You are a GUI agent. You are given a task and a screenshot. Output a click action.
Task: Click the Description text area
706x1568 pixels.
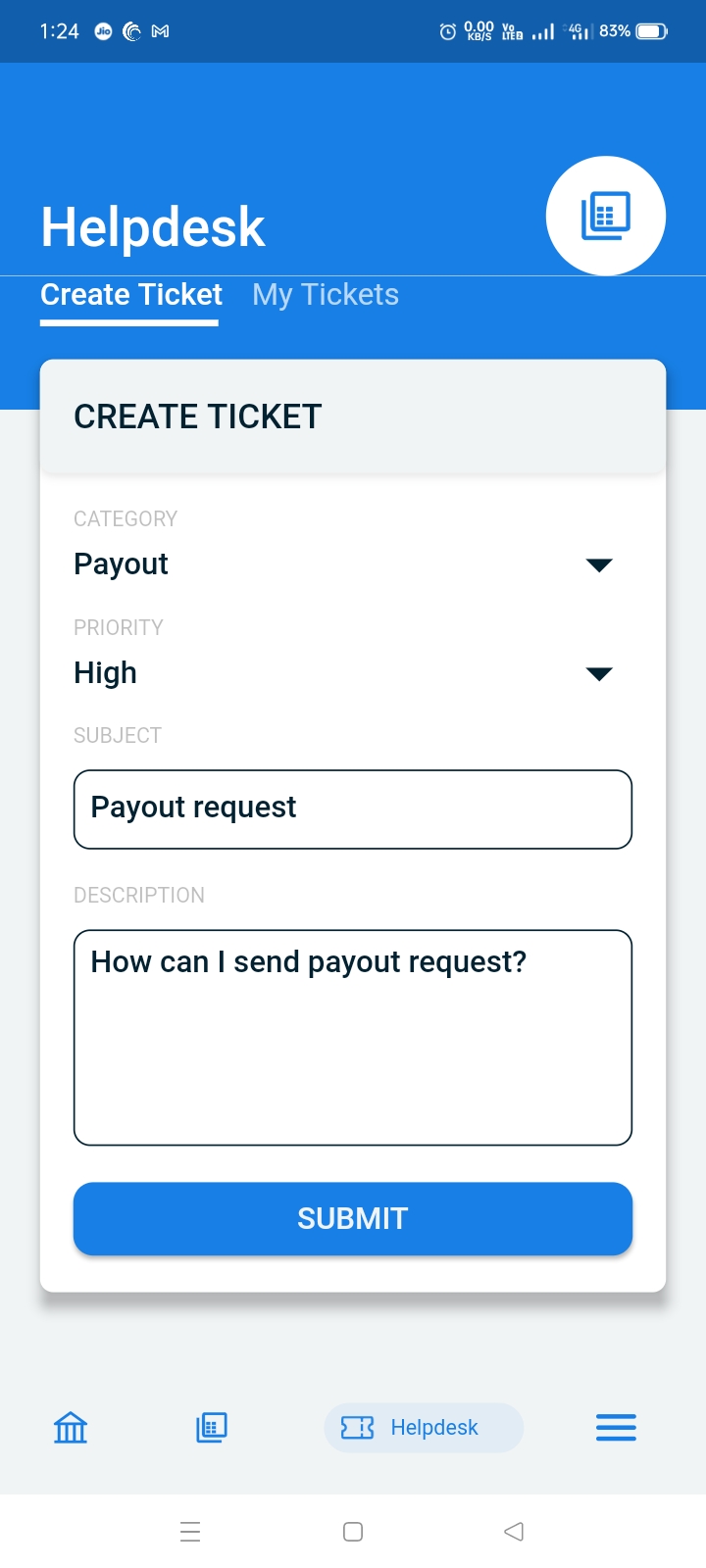[353, 1037]
